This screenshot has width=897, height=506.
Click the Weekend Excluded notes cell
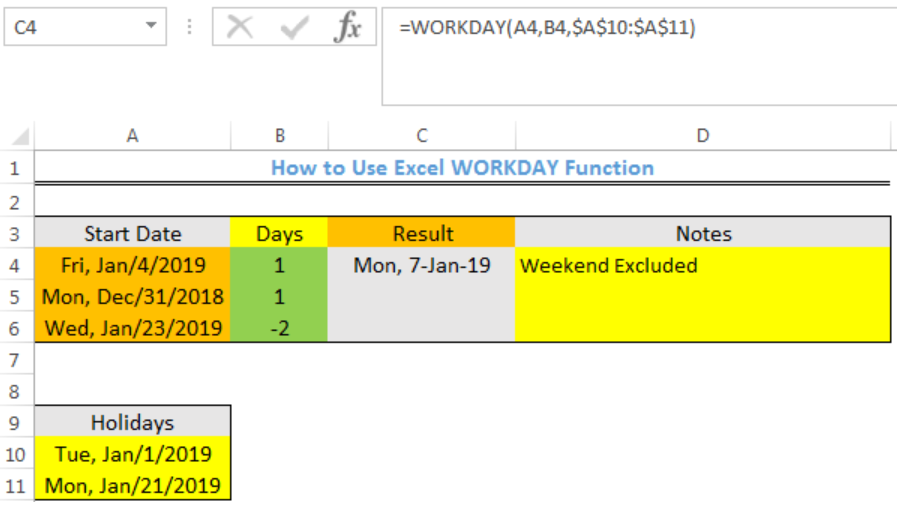pyautogui.click(x=703, y=265)
